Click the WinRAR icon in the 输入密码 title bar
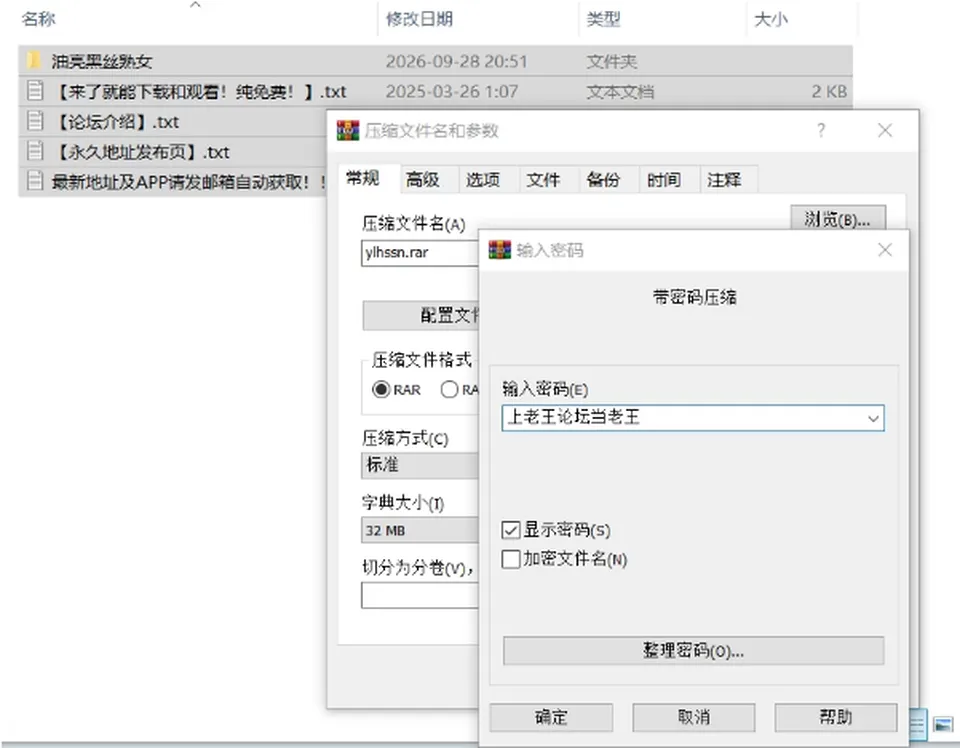 click(x=500, y=250)
